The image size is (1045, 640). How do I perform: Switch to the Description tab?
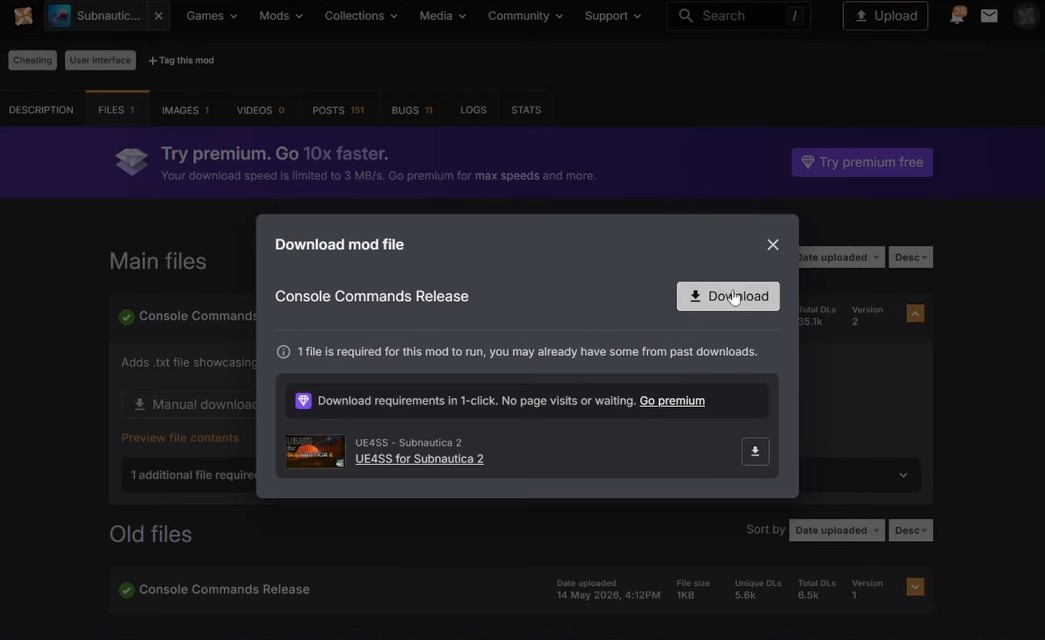click(x=41, y=109)
